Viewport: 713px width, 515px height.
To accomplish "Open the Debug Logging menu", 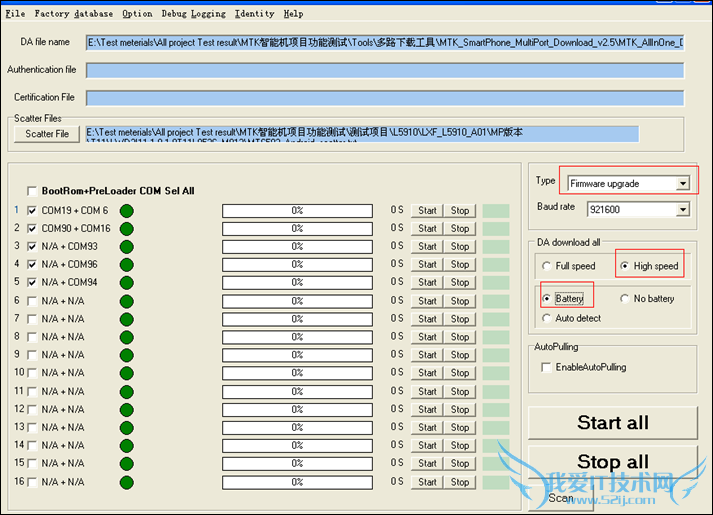I will [193, 14].
